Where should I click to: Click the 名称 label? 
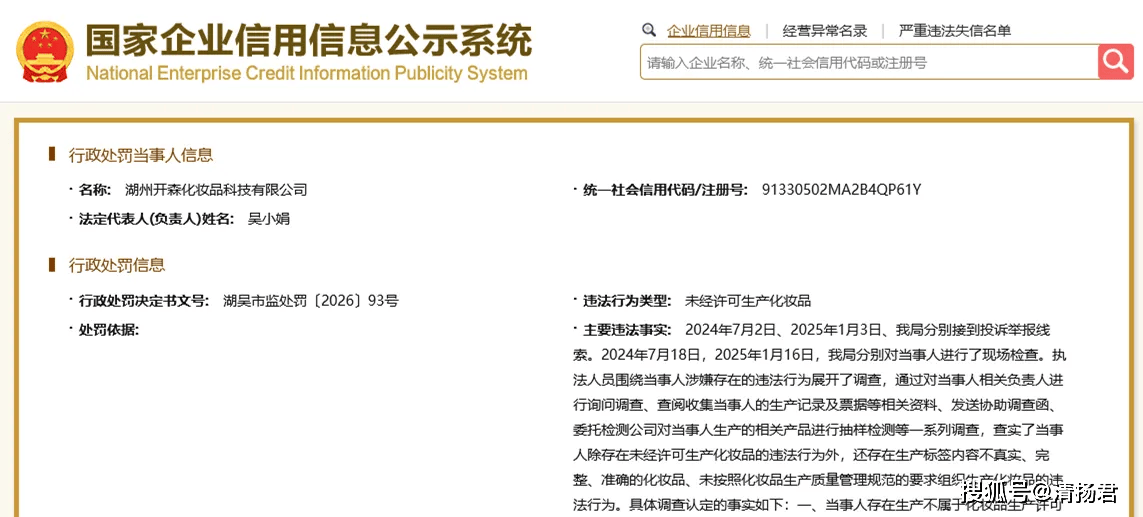click(95, 190)
